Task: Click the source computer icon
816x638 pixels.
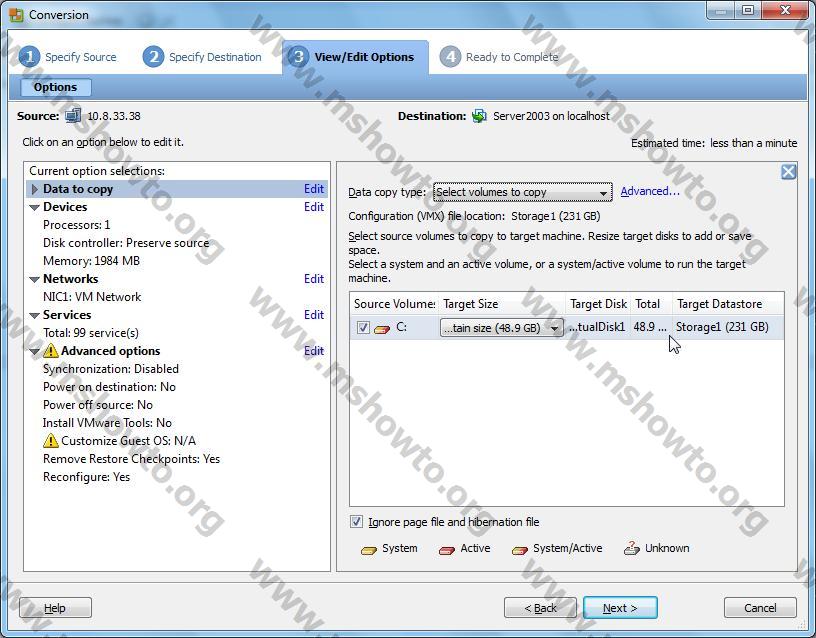Action: [73, 115]
